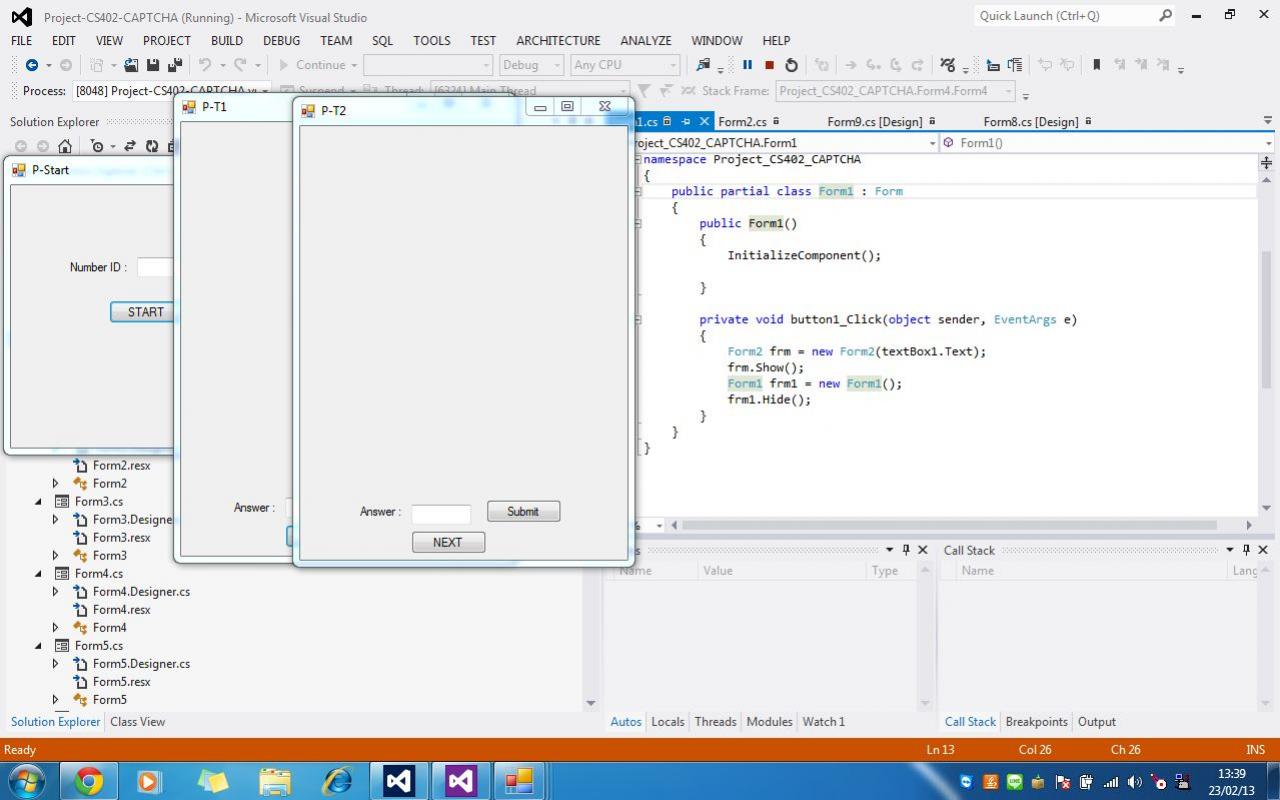
Task: Select Form3.resx in Solution Explorer
Action: coord(121,538)
